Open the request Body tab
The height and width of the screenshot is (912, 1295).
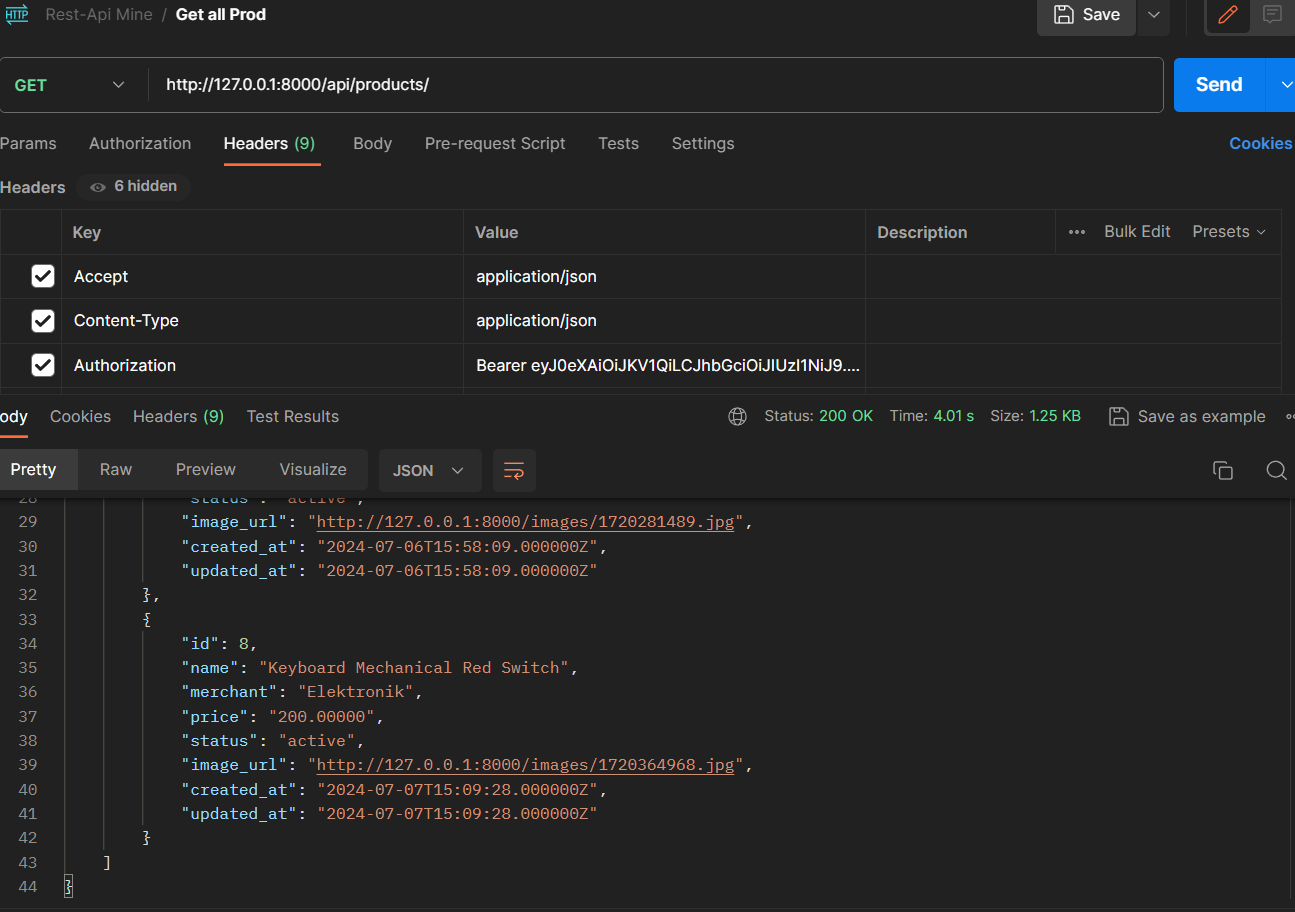click(x=372, y=144)
